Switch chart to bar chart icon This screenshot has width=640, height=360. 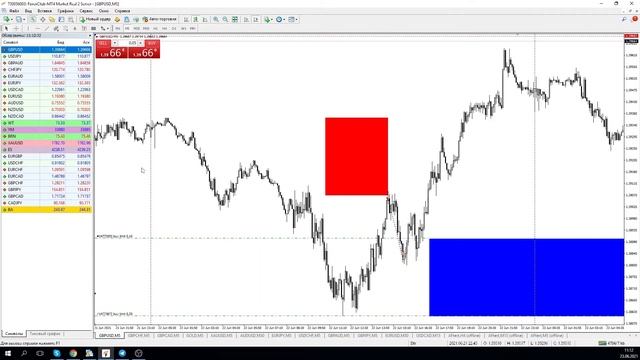click(x=186, y=19)
